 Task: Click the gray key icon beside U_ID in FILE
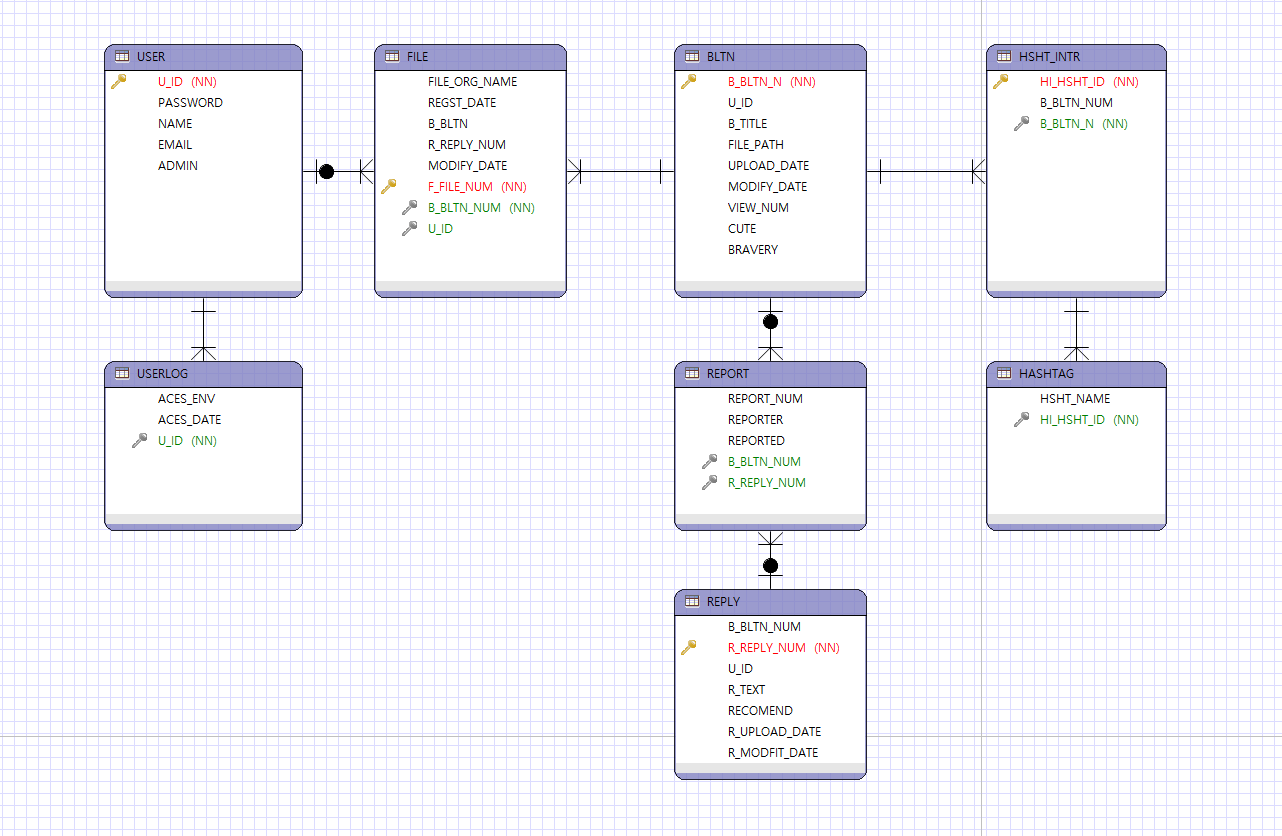coord(409,228)
